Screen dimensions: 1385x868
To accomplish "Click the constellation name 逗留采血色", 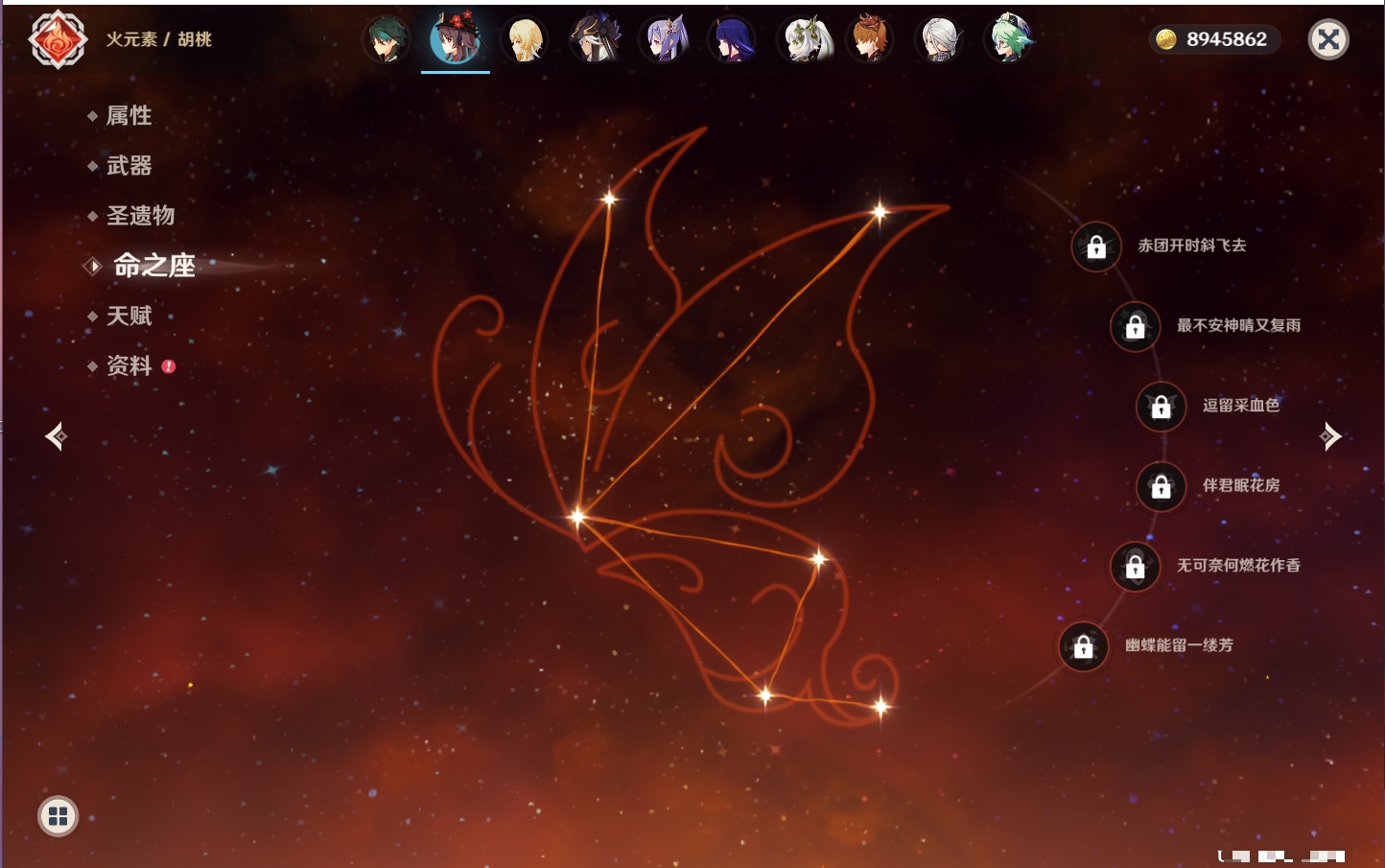I will tap(1241, 405).
